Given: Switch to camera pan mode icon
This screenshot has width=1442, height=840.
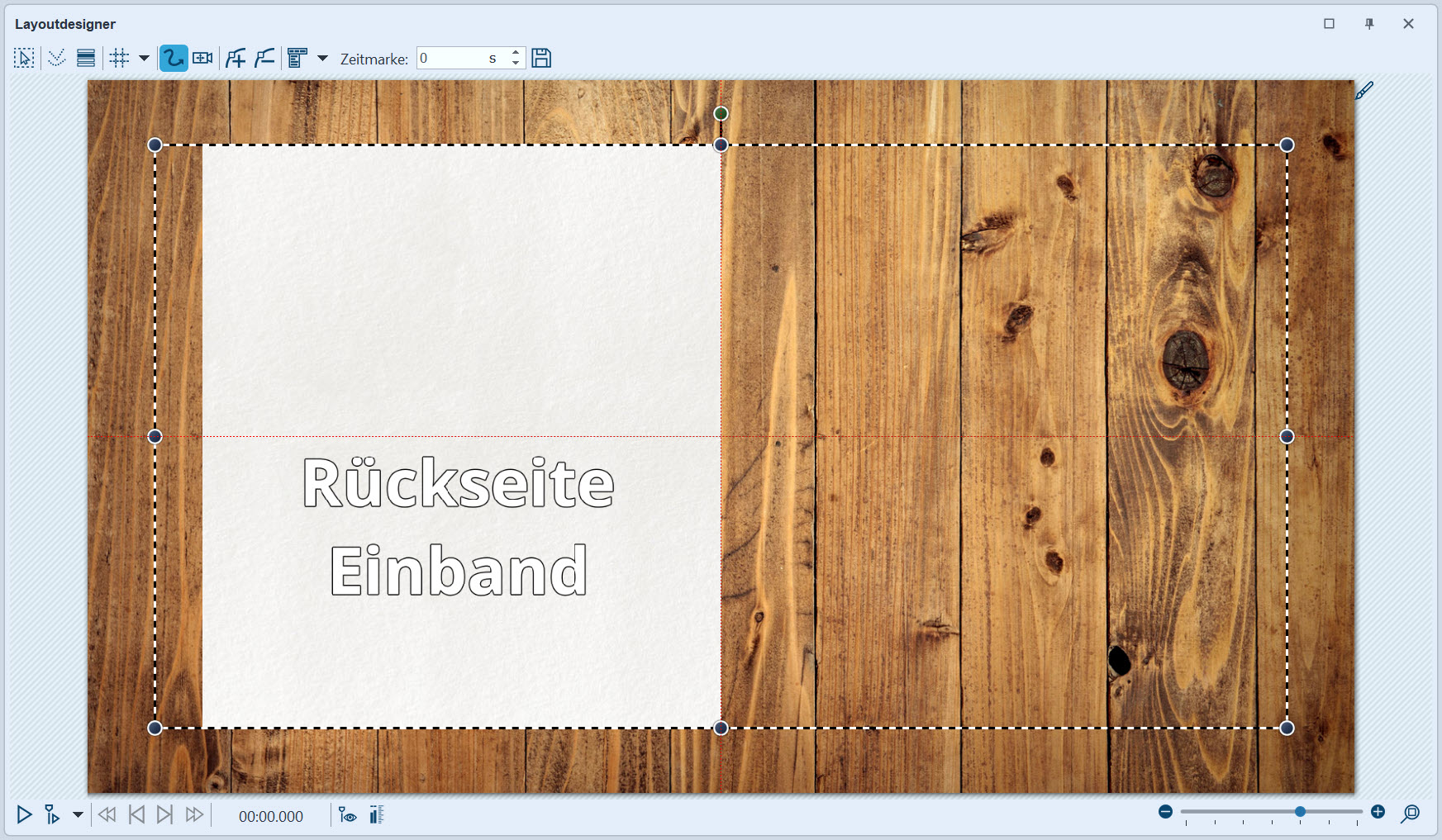Looking at the screenshot, I should [202, 58].
